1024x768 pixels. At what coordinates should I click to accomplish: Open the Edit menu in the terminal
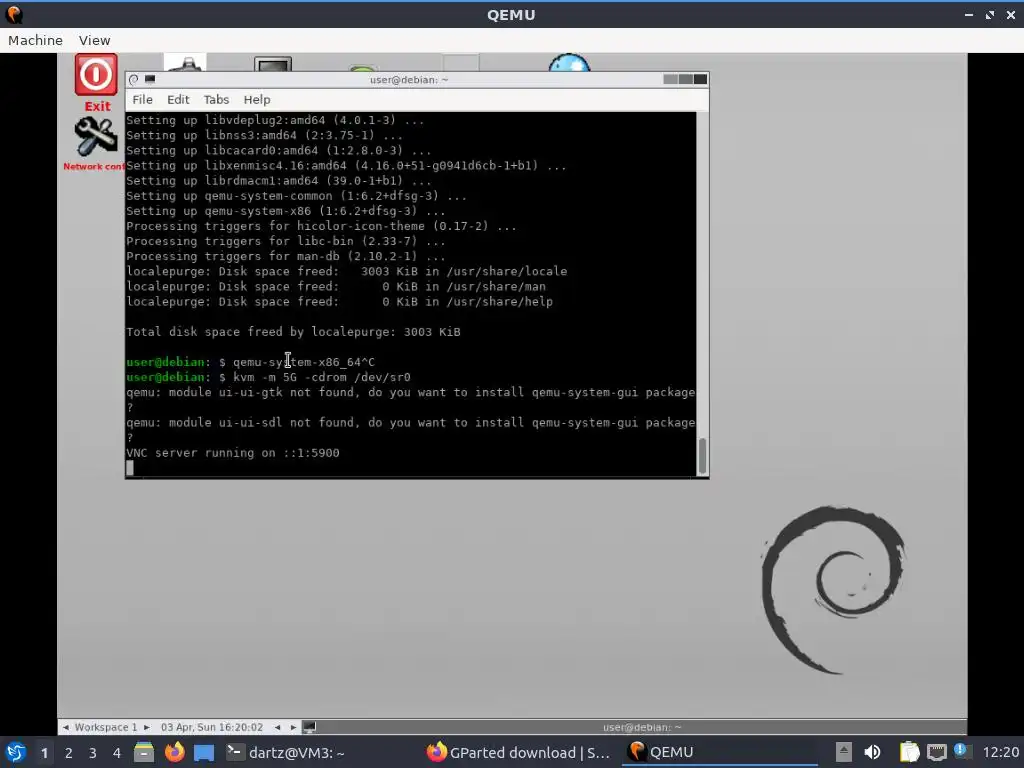[x=178, y=99]
